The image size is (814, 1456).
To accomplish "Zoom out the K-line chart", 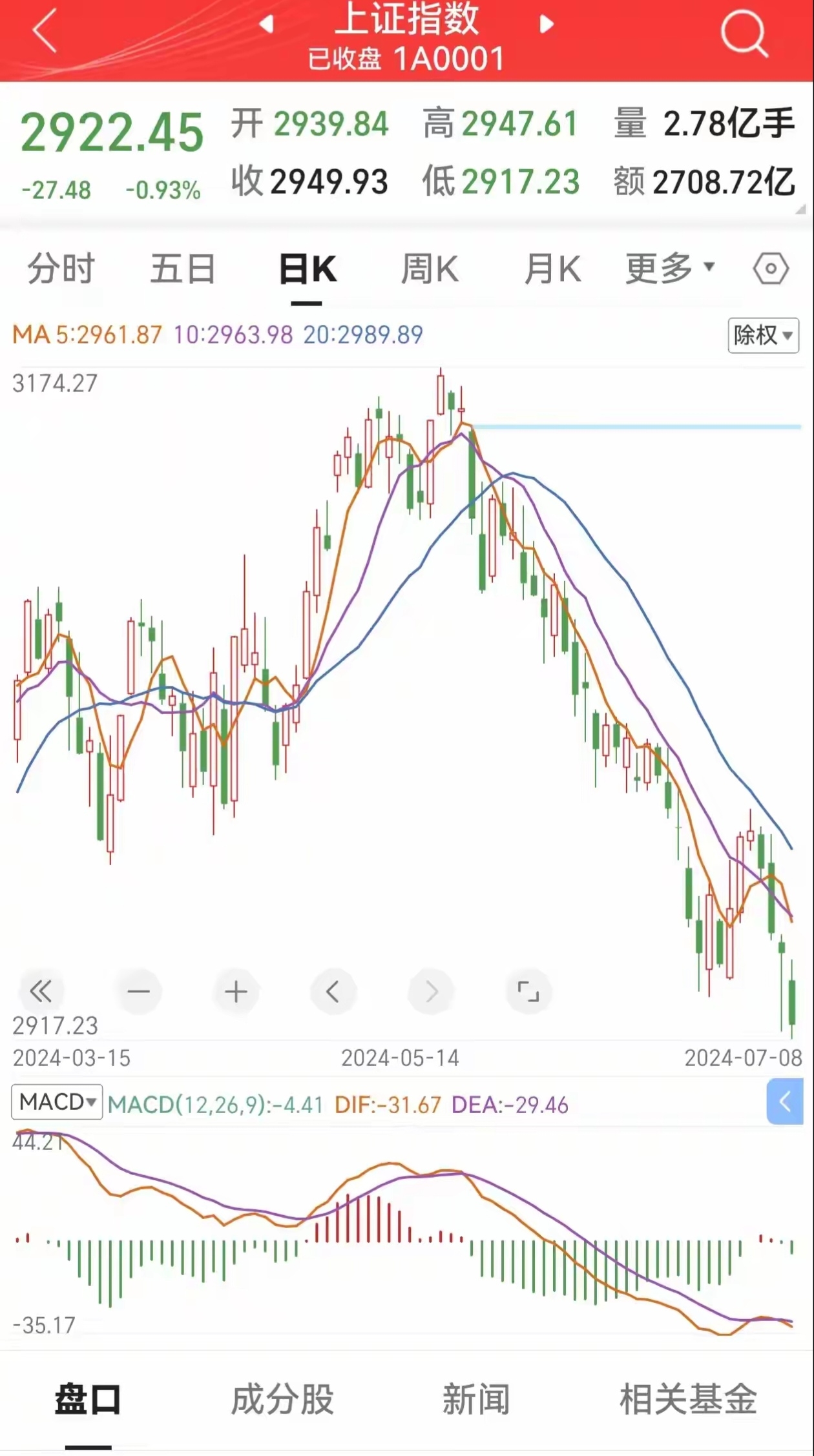I will point(138,991).
